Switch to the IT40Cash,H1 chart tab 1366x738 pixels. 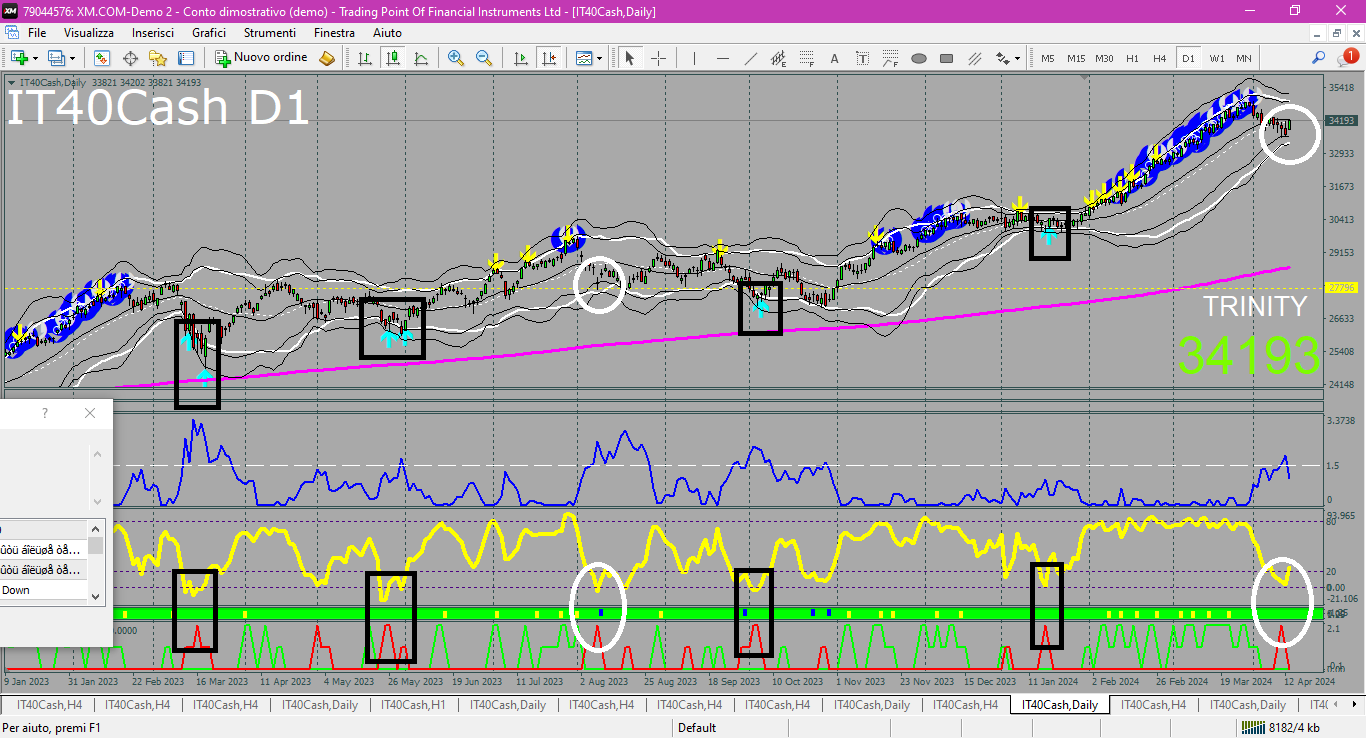click(x=412, y=705)
